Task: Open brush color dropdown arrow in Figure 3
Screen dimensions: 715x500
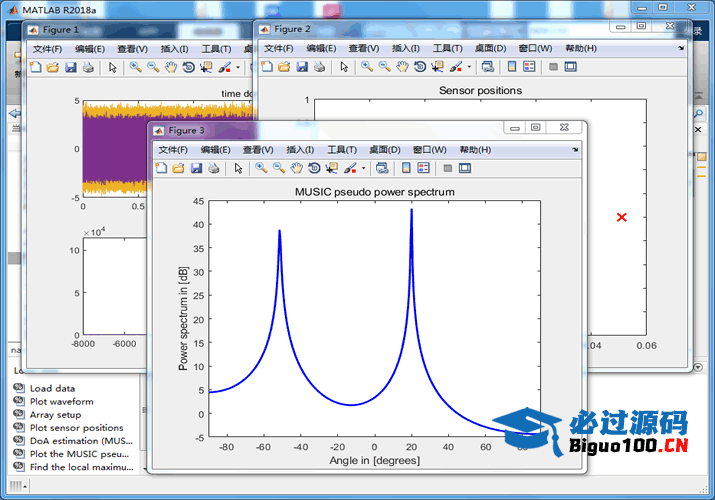Action: pyautogui.click(x=363, y=168)
